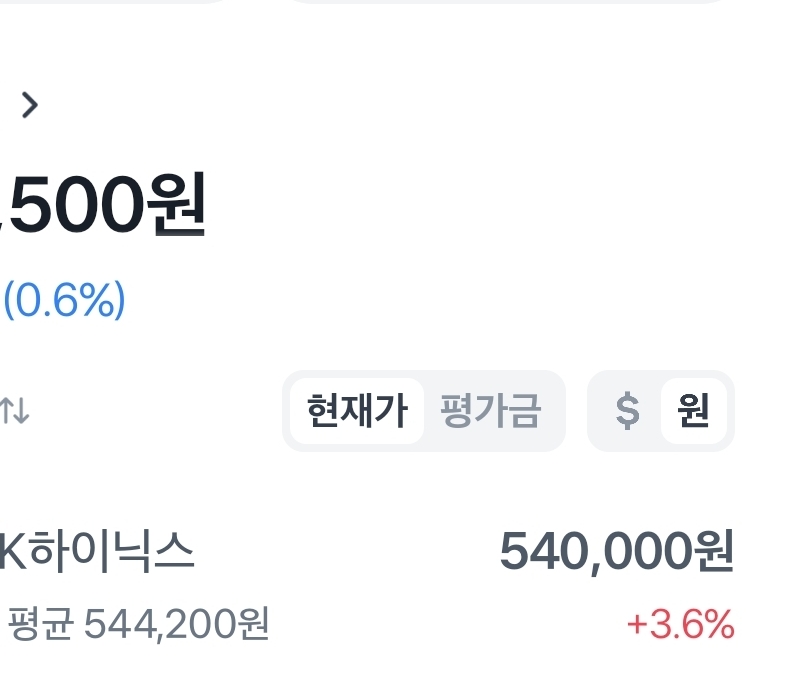Open the K하이닉스 stock name

98,551
